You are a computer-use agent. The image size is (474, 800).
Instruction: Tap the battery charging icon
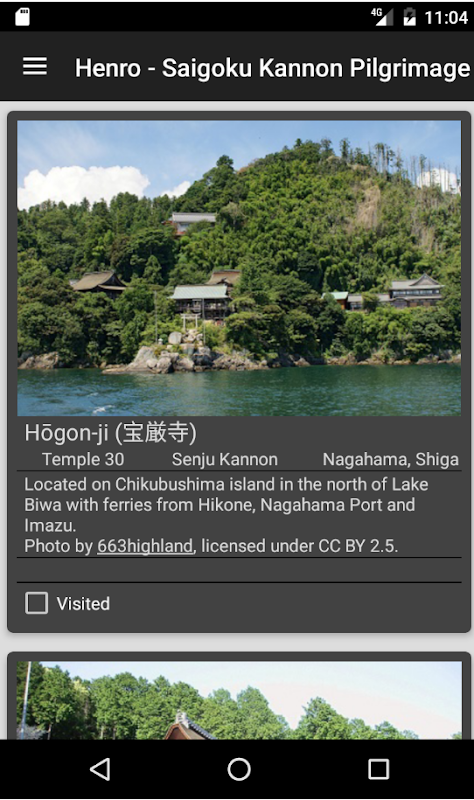coord(409,16)
